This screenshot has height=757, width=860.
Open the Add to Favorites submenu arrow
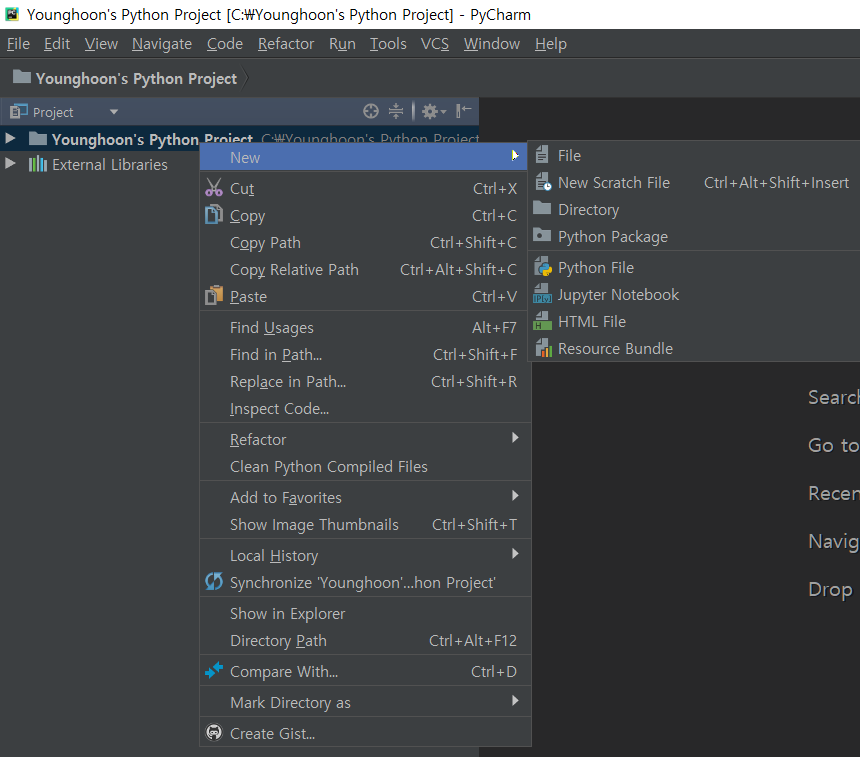(515, 495)
